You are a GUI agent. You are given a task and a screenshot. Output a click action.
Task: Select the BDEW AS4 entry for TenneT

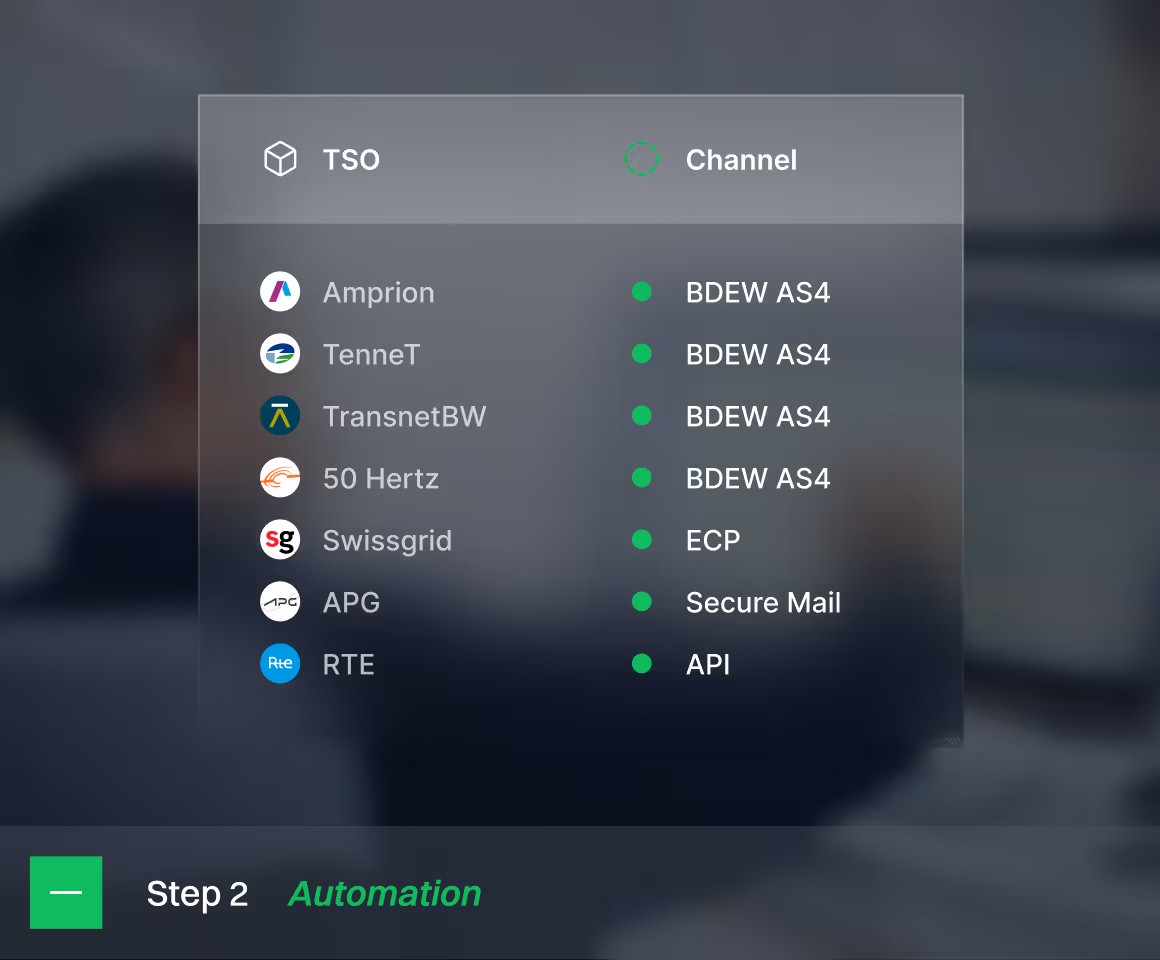(x=758, y=354)
